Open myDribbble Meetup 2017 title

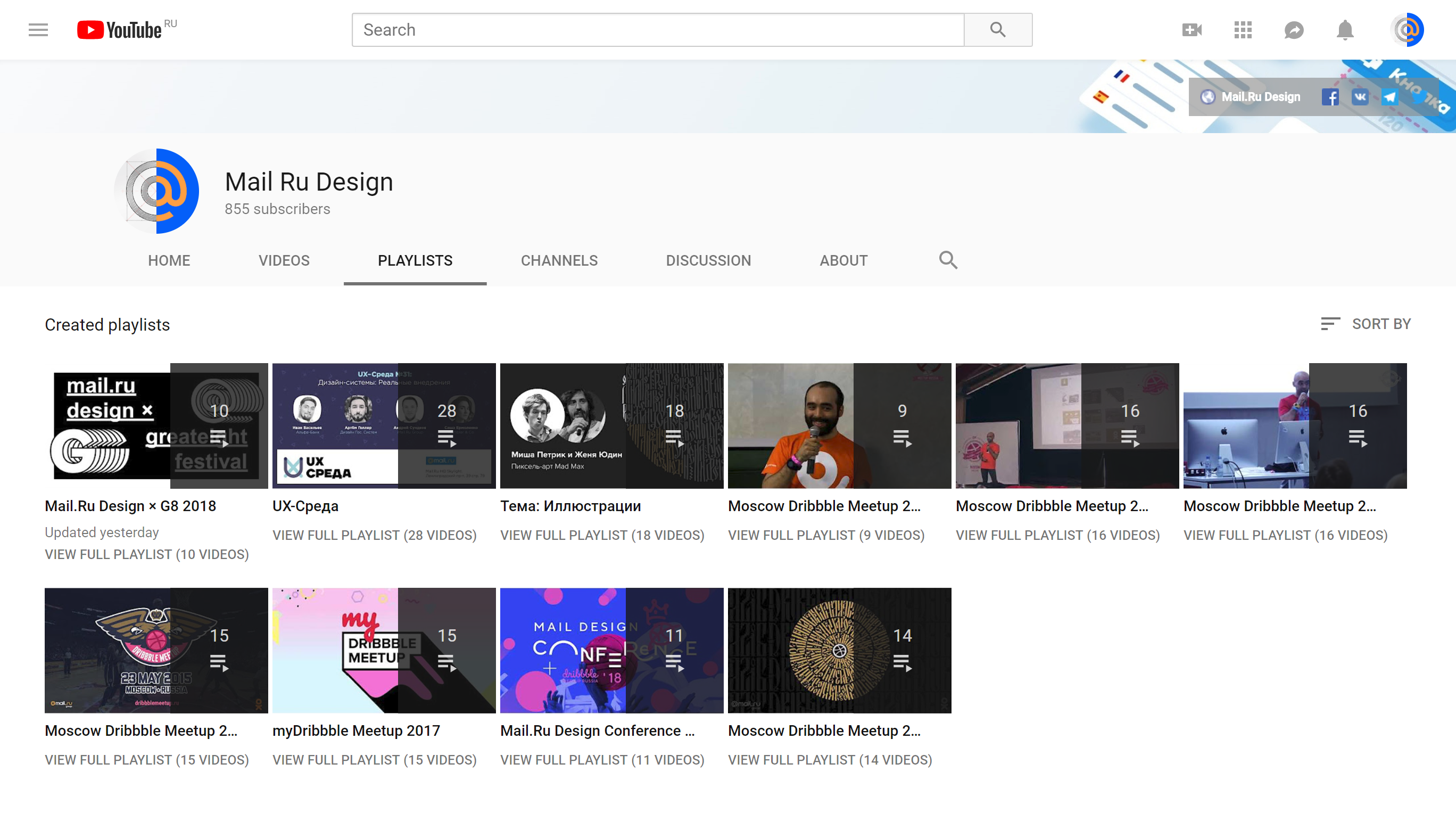(356, 730)
